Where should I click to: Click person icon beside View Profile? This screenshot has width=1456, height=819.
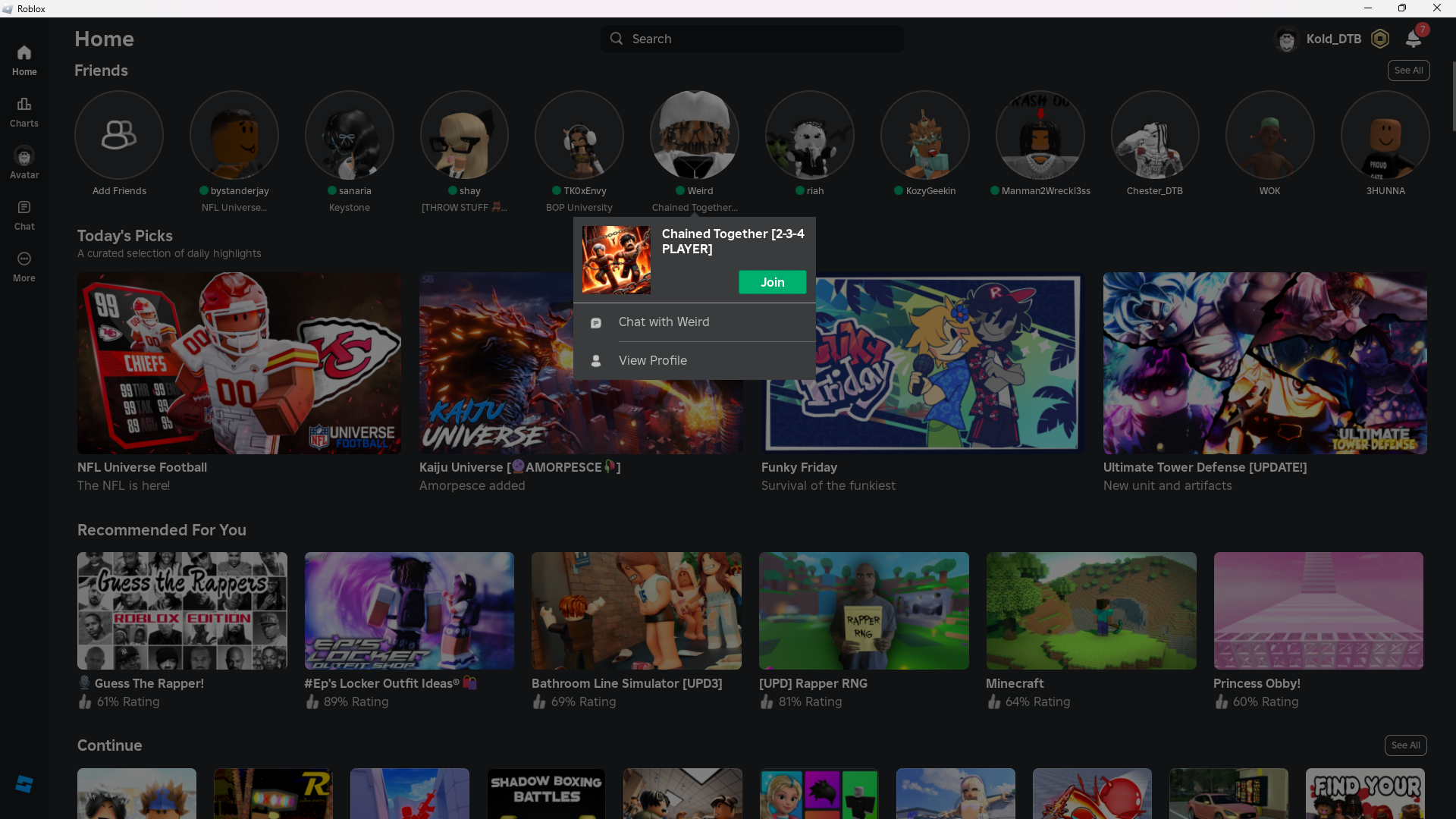click(596, 361)
